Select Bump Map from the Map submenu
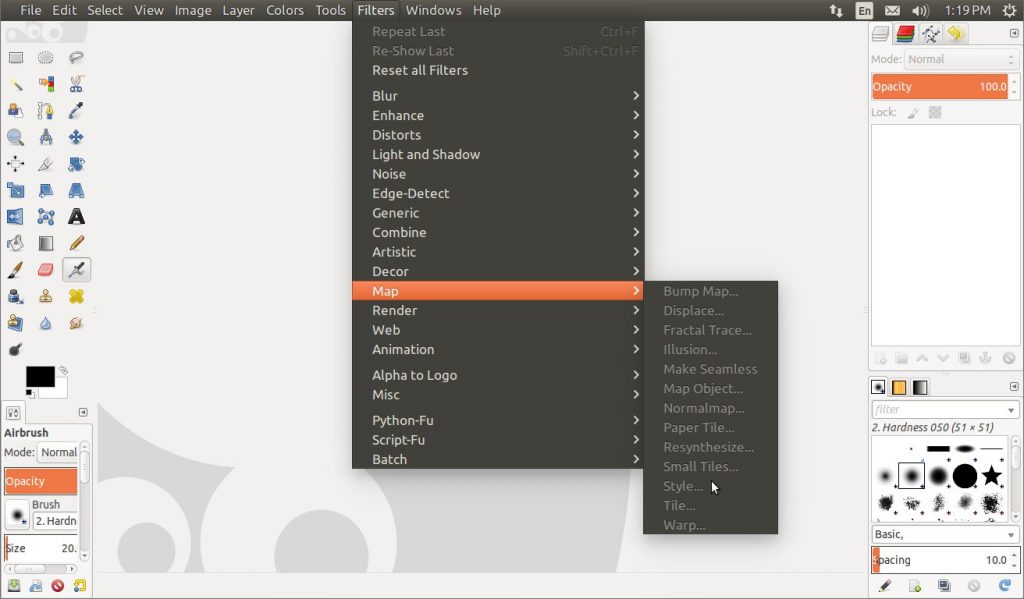The image size is (1024, 599). [x=700, y=291]
